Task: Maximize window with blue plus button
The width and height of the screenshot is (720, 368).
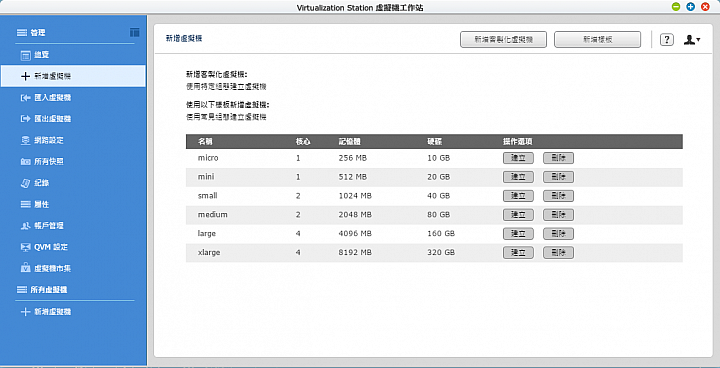Action: 691,6
